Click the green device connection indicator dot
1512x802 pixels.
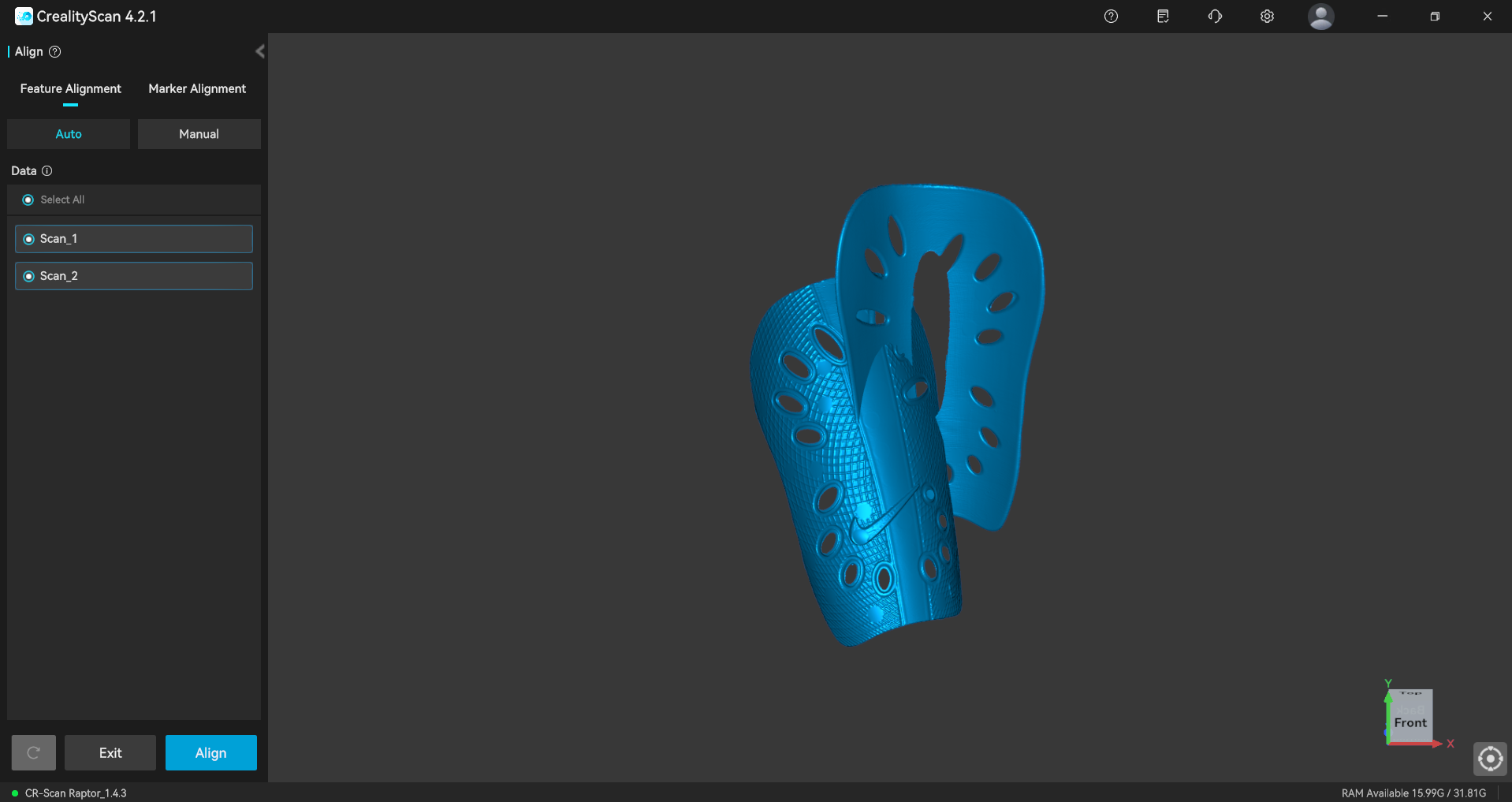pos(15,793)
